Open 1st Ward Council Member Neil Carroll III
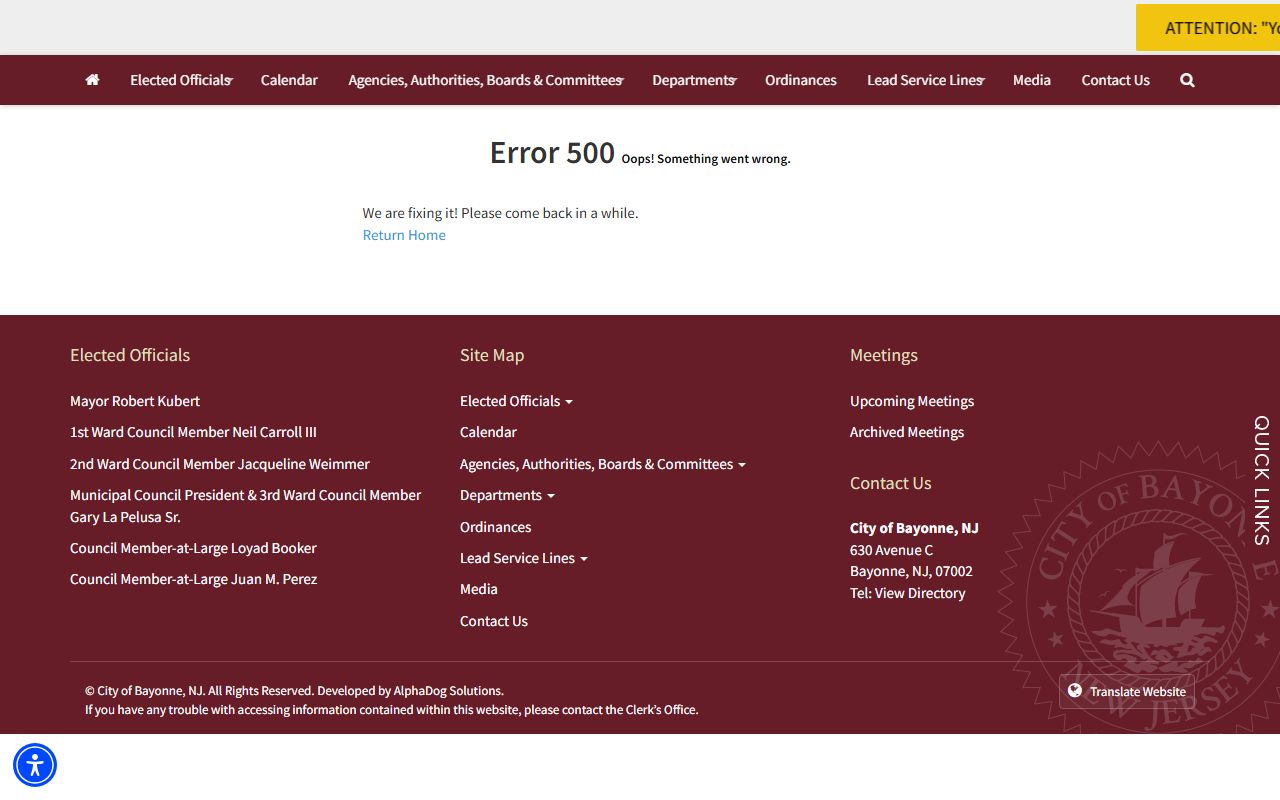 (193, 432)
